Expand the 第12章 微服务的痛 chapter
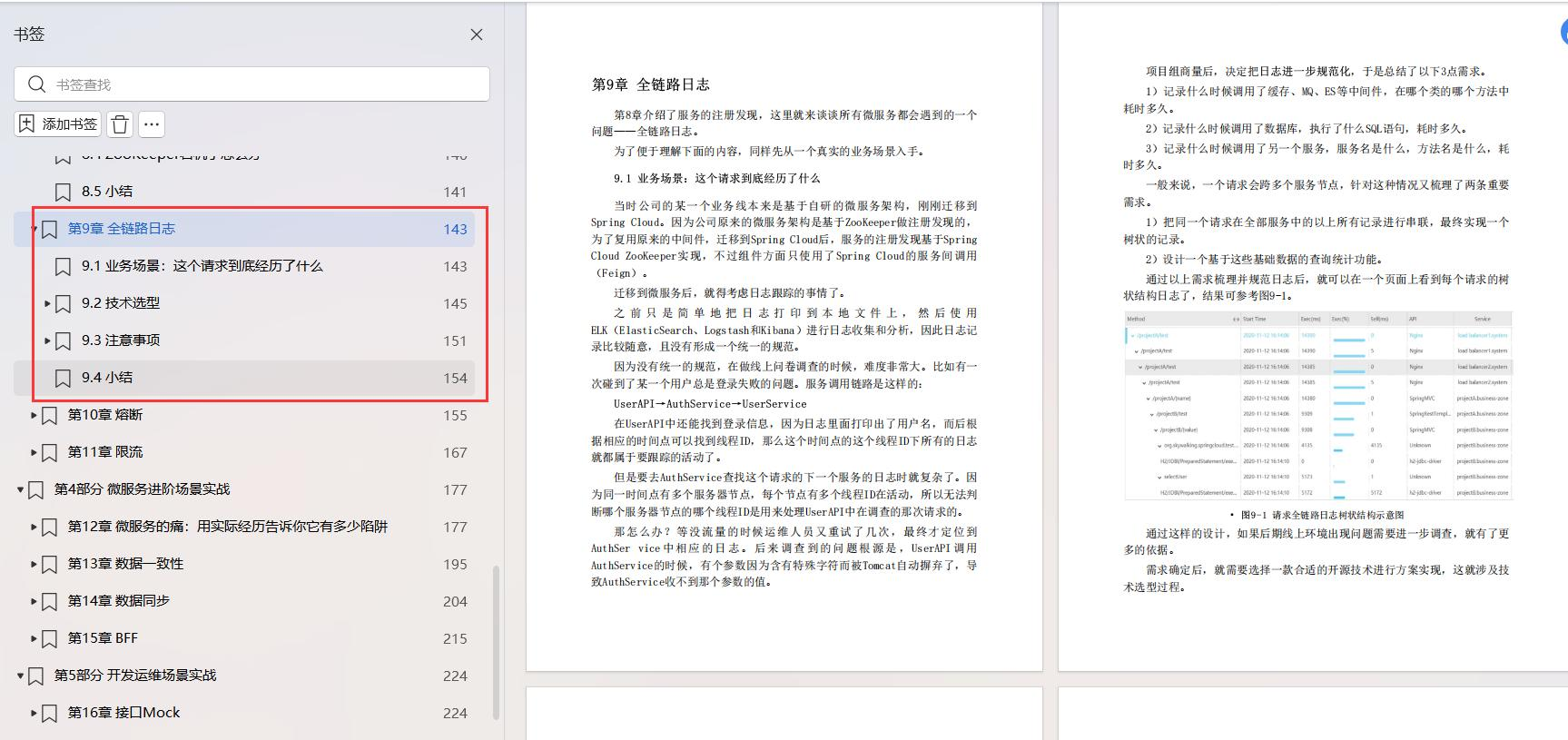Image resolution: width=1568 pixels, height=740 pixels. pyautogui.click(x=35, y=527)
